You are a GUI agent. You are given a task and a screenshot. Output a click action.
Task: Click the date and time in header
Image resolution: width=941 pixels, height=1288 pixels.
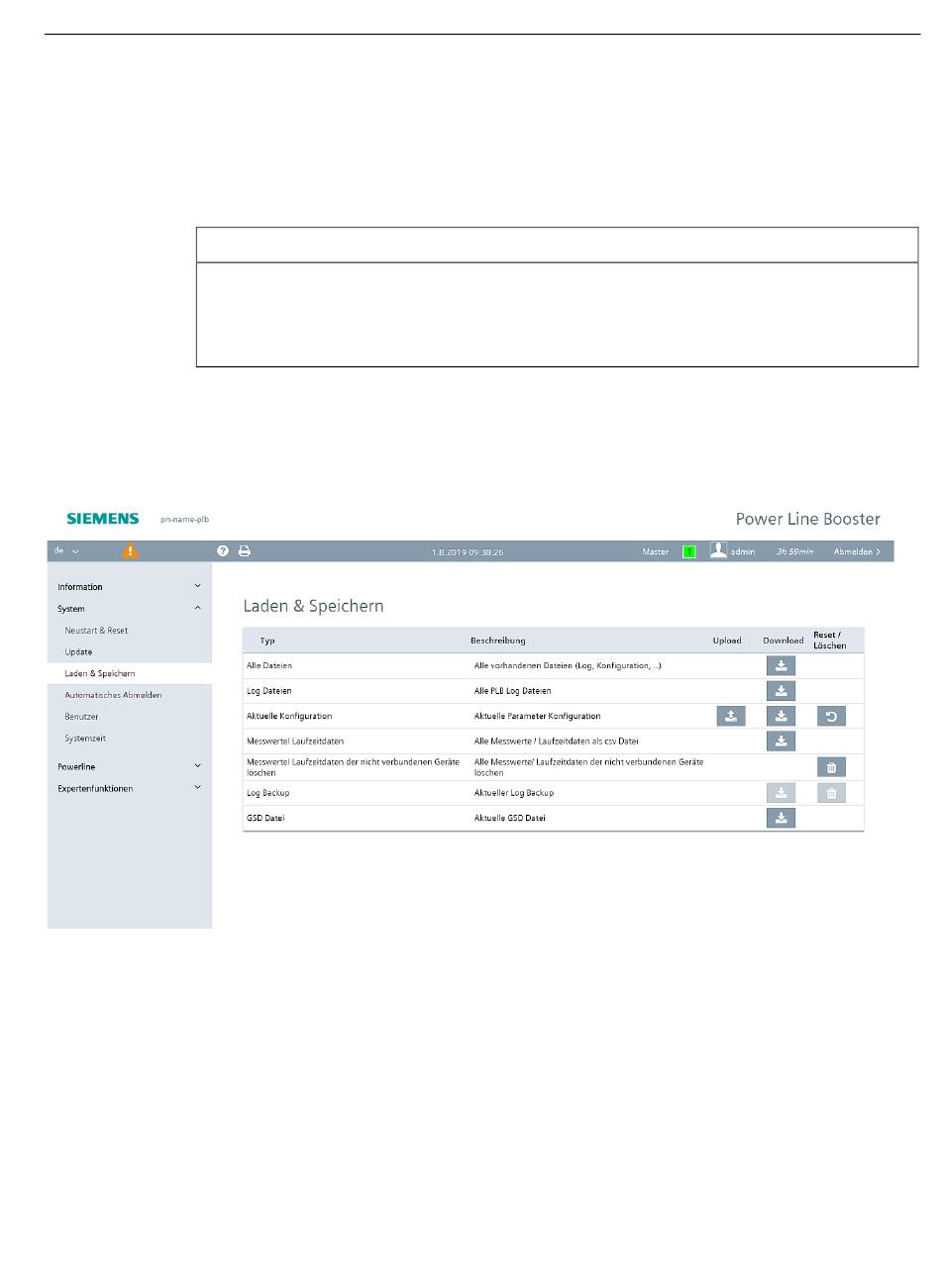(468, 552)
